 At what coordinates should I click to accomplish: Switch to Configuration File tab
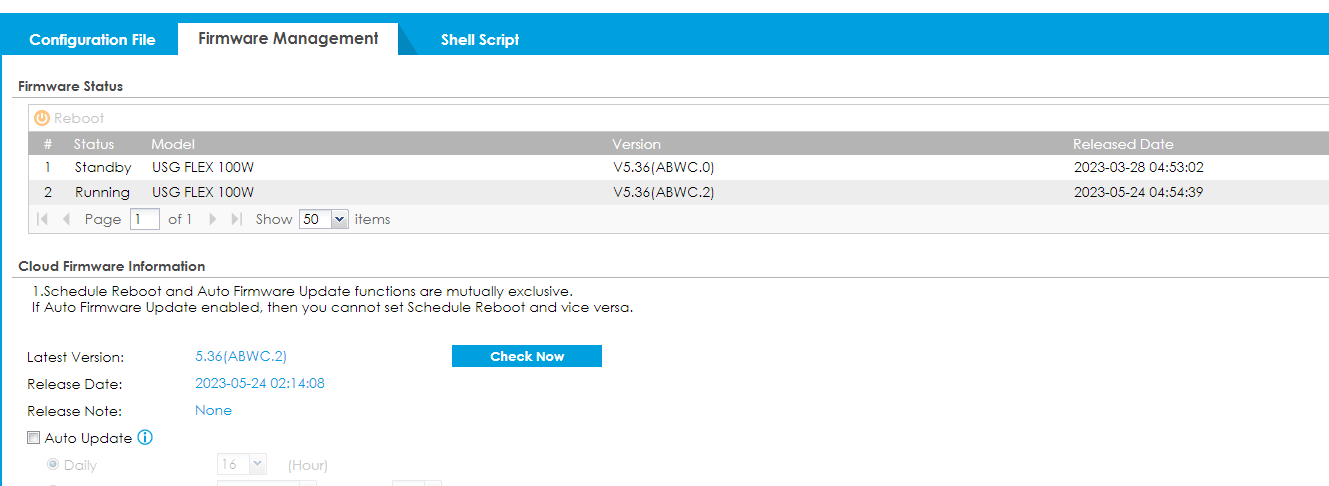92,40
